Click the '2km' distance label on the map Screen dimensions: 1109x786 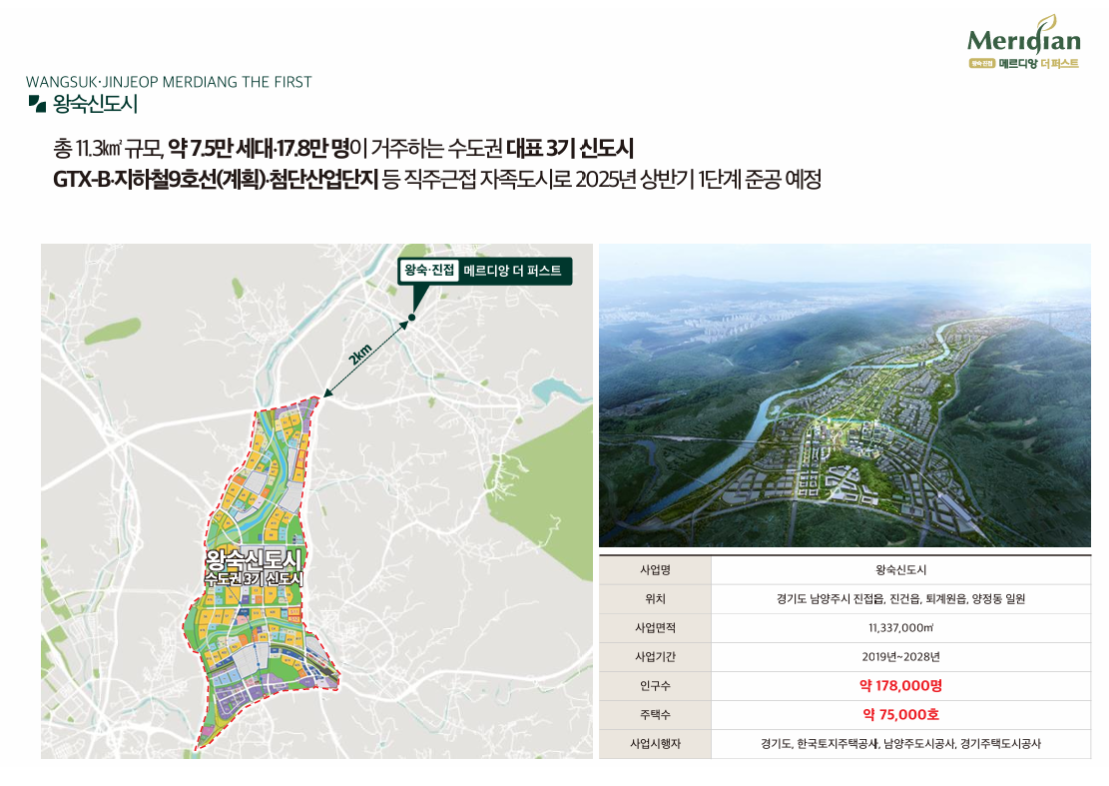[x=360, y=353]
